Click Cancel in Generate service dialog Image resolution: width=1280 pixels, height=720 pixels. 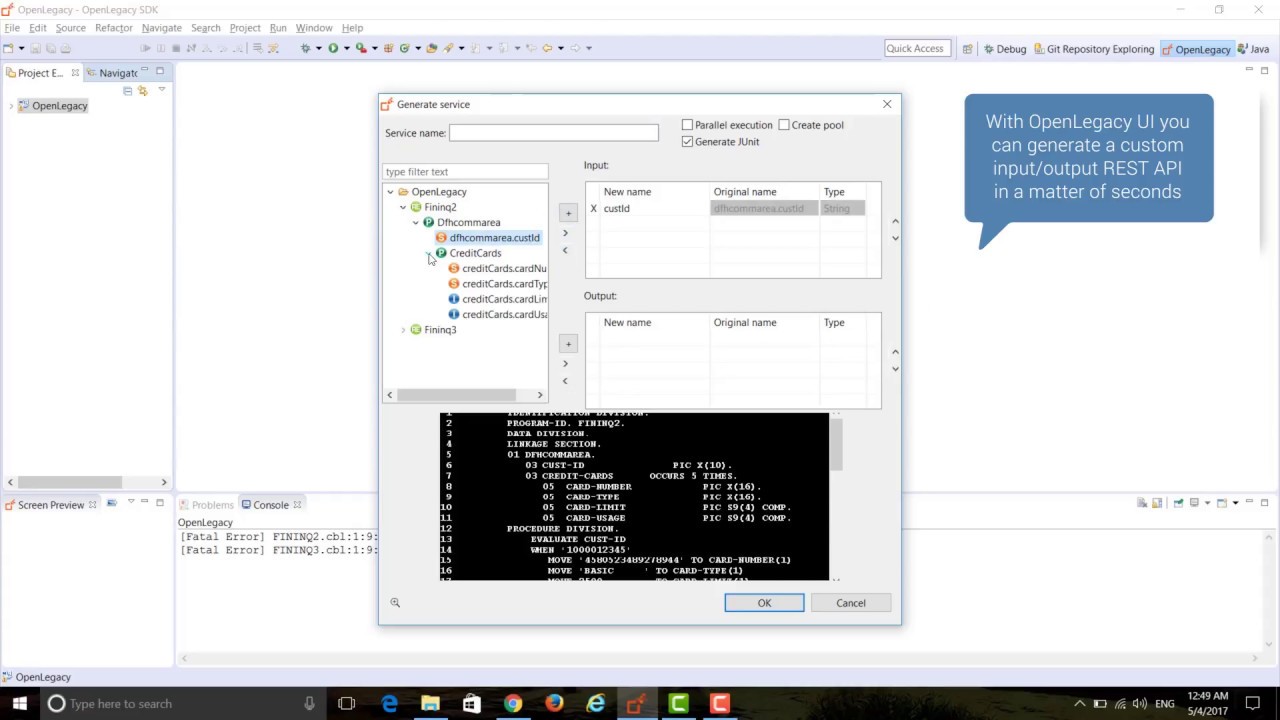pyautogui.click(x=851, y=603)
